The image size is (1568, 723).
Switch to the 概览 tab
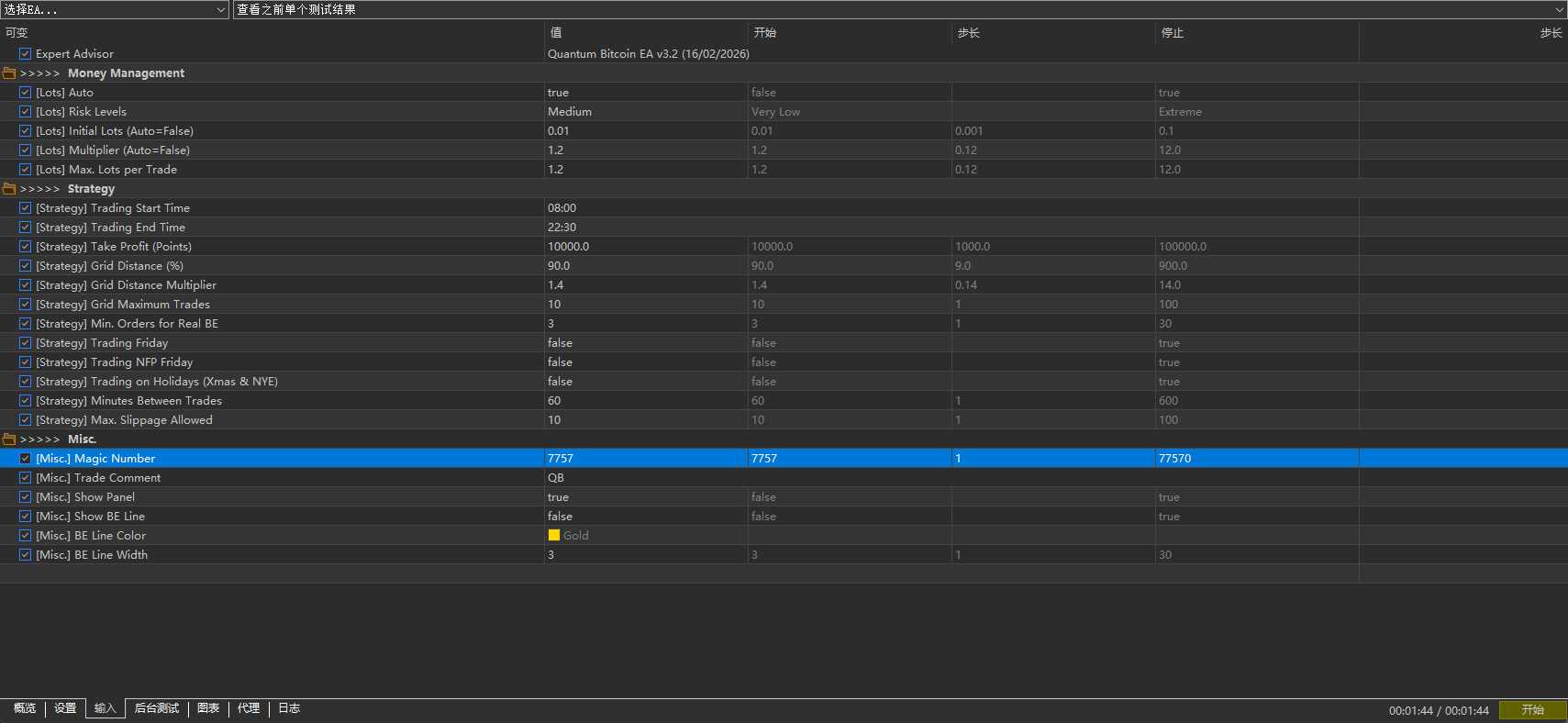tap(25, 708)
